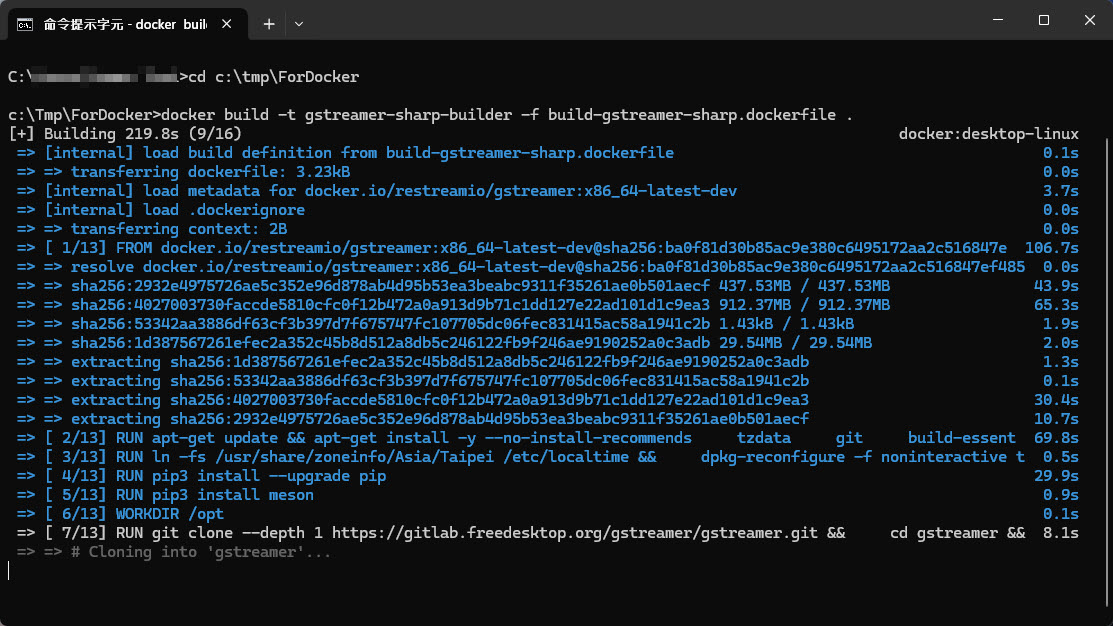Close the docker build terminal tab
The height and width of the screenshot is (626, 1113).
(x=229, y=23)
